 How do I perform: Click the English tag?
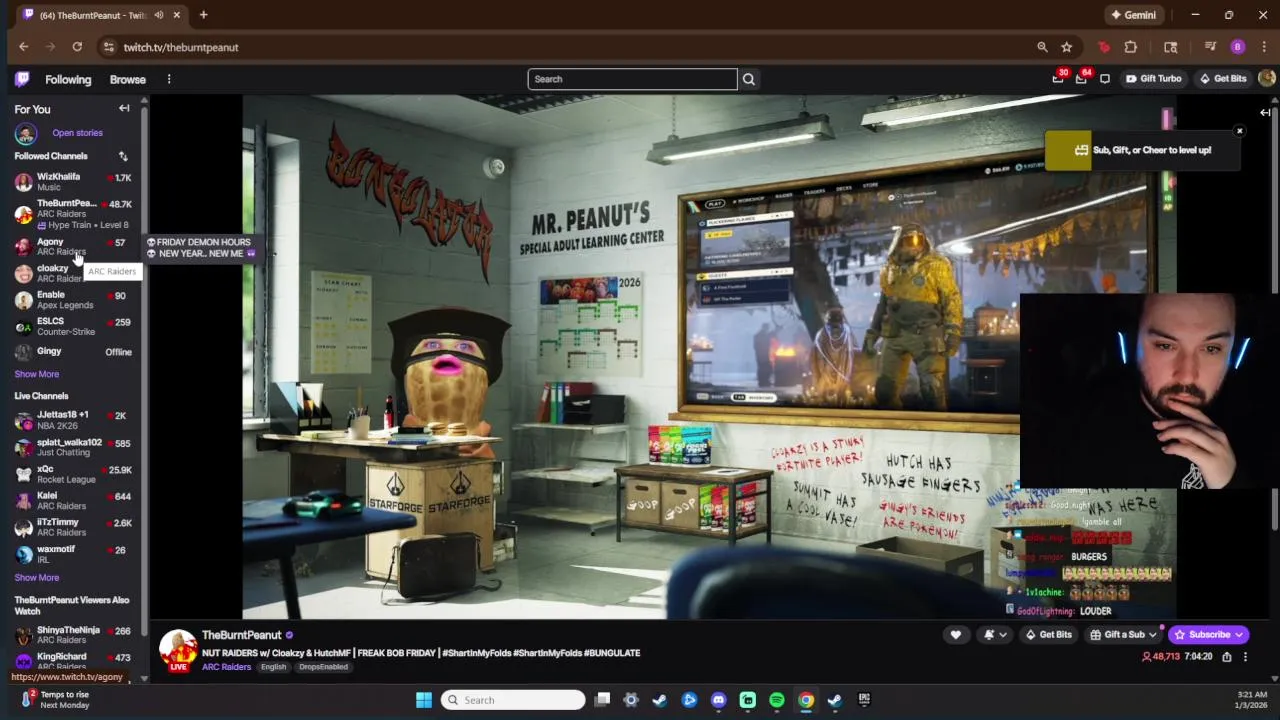click(x=273, y=667)
